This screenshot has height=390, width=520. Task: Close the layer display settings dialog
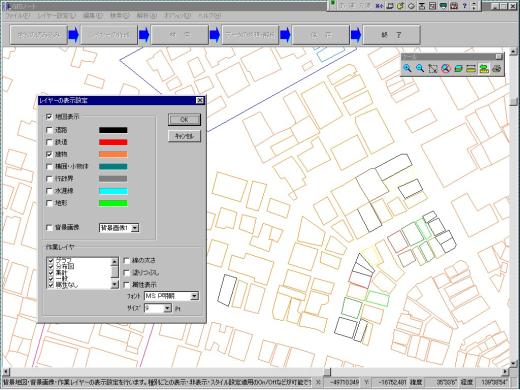(x=200, y=100)
